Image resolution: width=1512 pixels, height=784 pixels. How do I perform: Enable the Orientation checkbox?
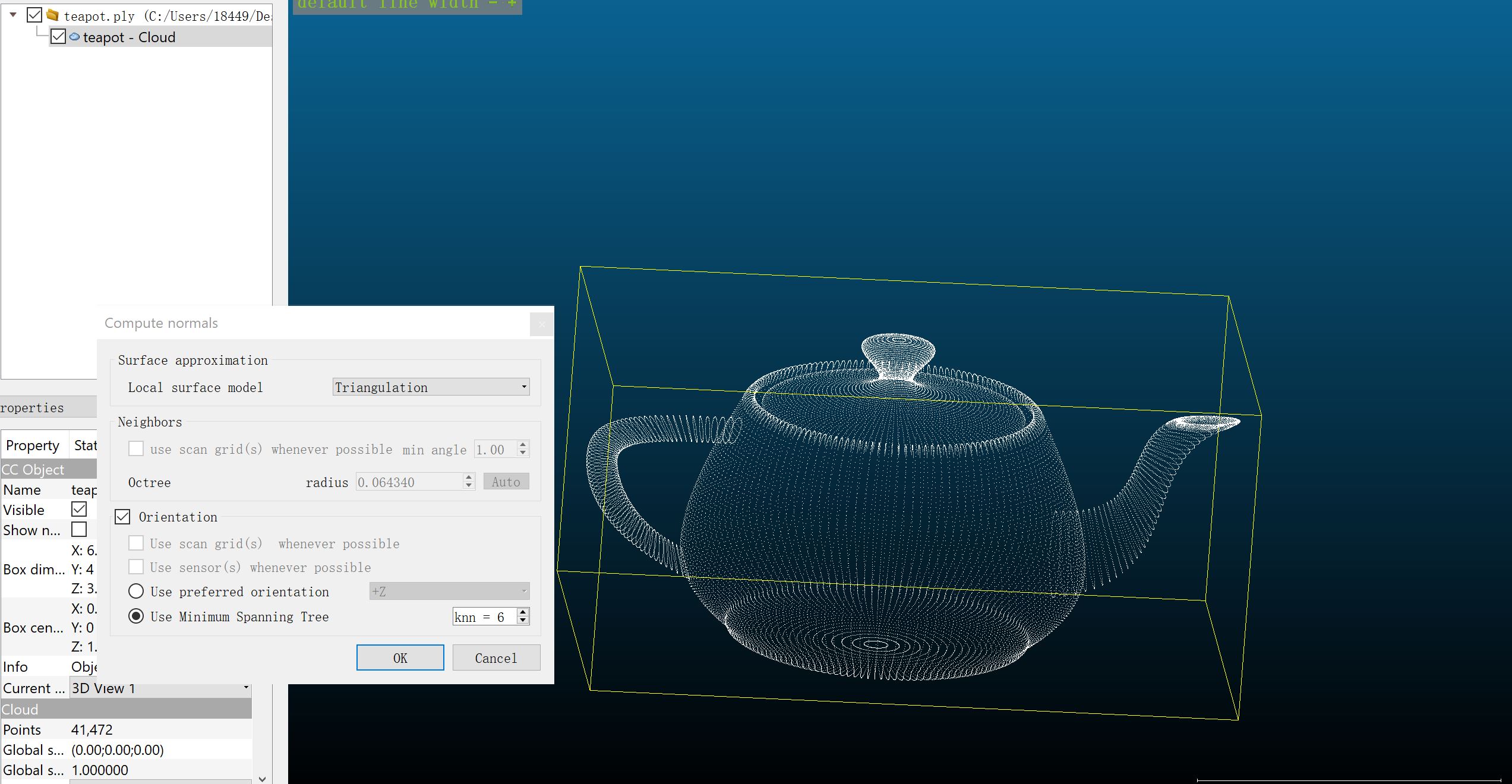tap(121, 517)
